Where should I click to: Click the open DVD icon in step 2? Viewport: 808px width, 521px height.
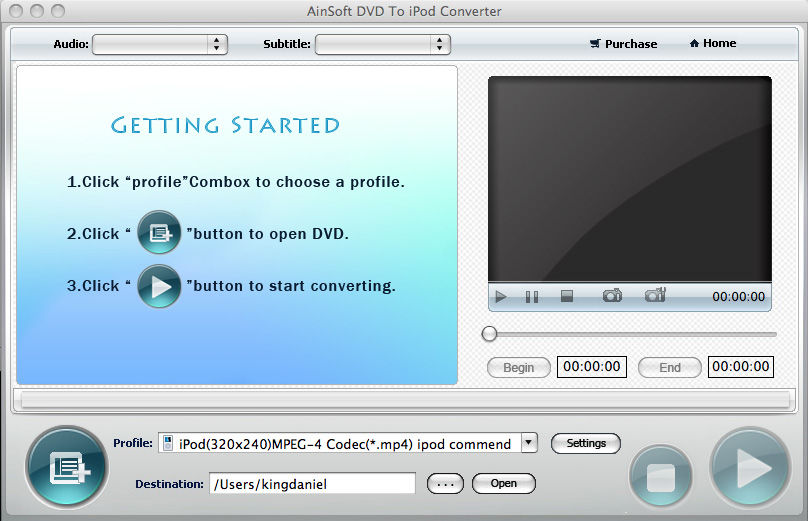pyautogui.click(x=159, y=232)
